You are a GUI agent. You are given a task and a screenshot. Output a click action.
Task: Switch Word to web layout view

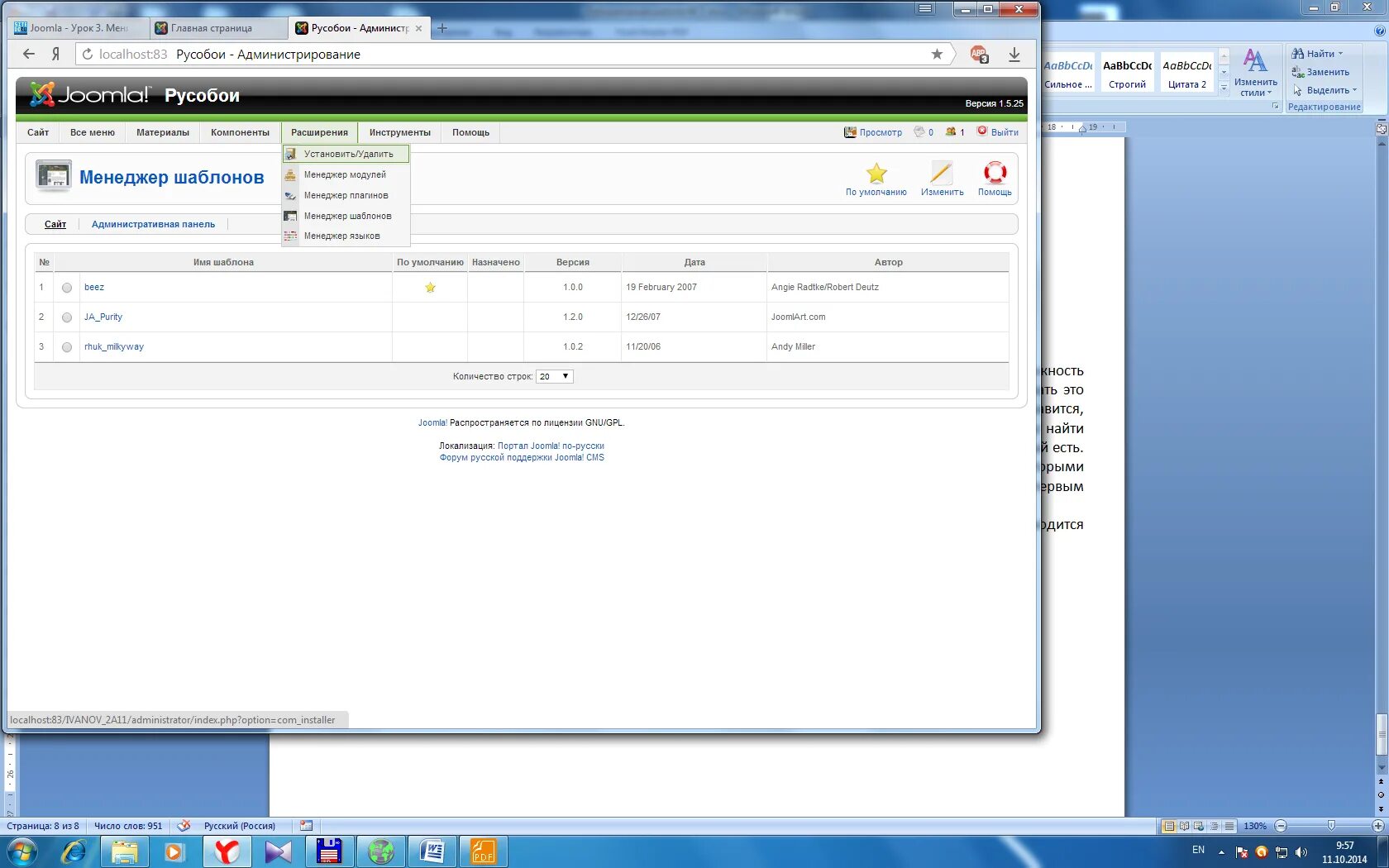pyautogui.click(x=1199, y=826)
